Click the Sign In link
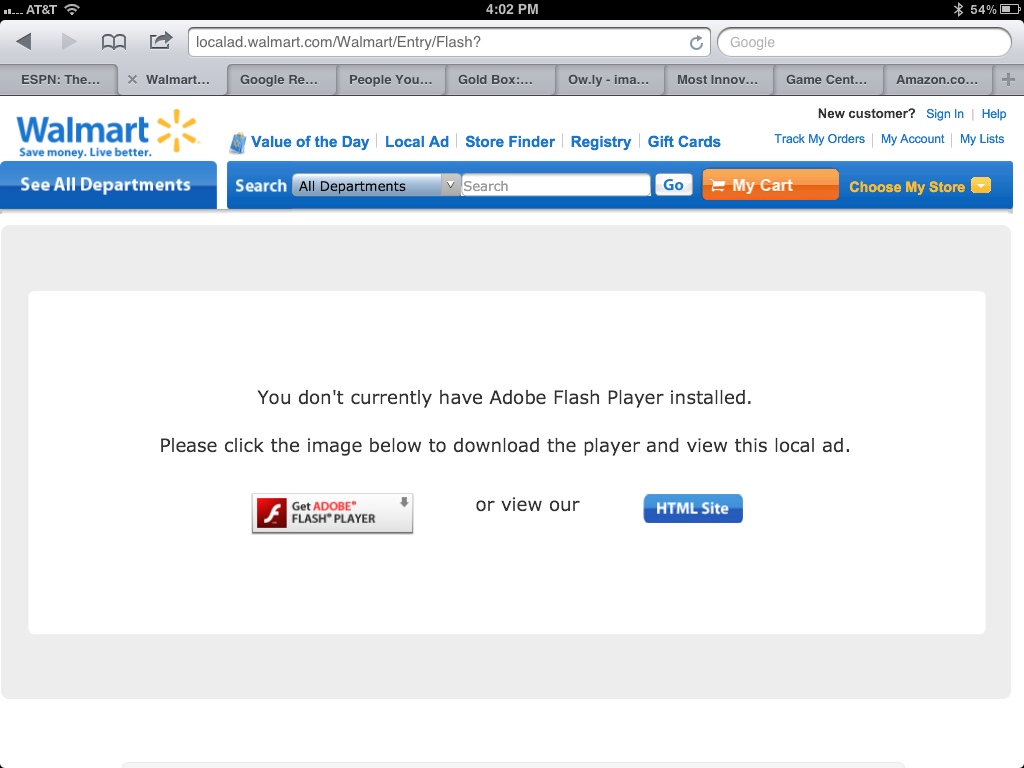The image size is (1024, 768). click(945, 114)
